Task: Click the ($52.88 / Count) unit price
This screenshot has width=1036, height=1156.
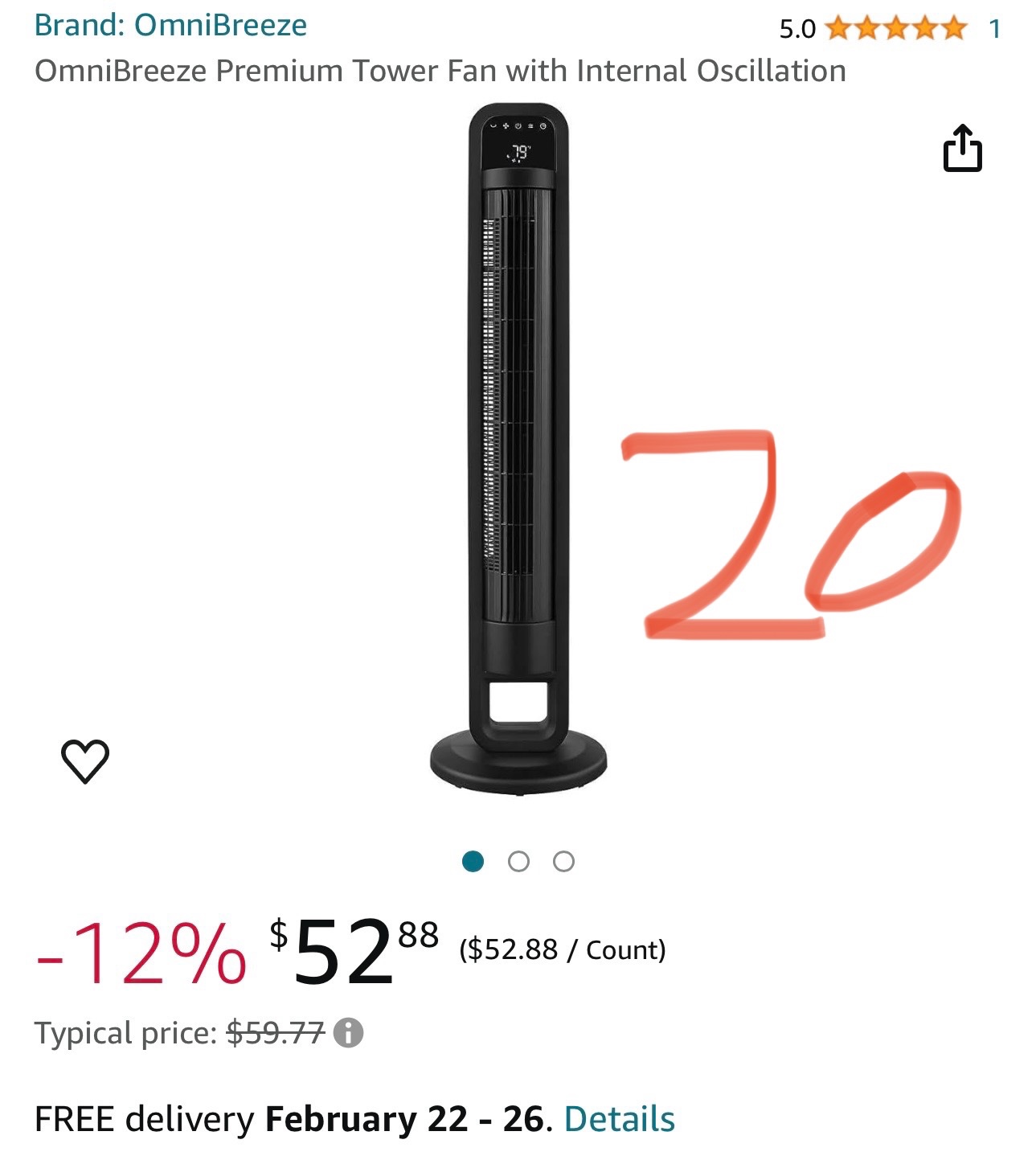Action: (562, 949)
